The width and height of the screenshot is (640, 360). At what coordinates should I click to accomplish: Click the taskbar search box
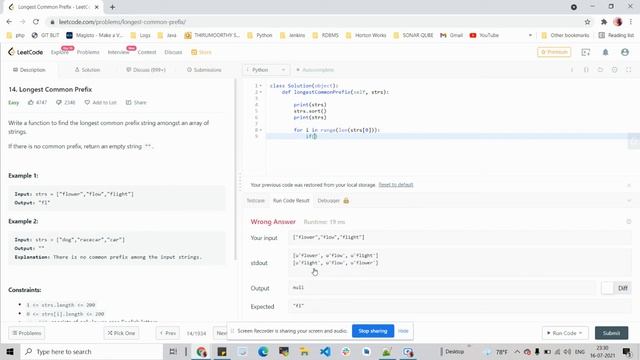click(x=91, y=351)
